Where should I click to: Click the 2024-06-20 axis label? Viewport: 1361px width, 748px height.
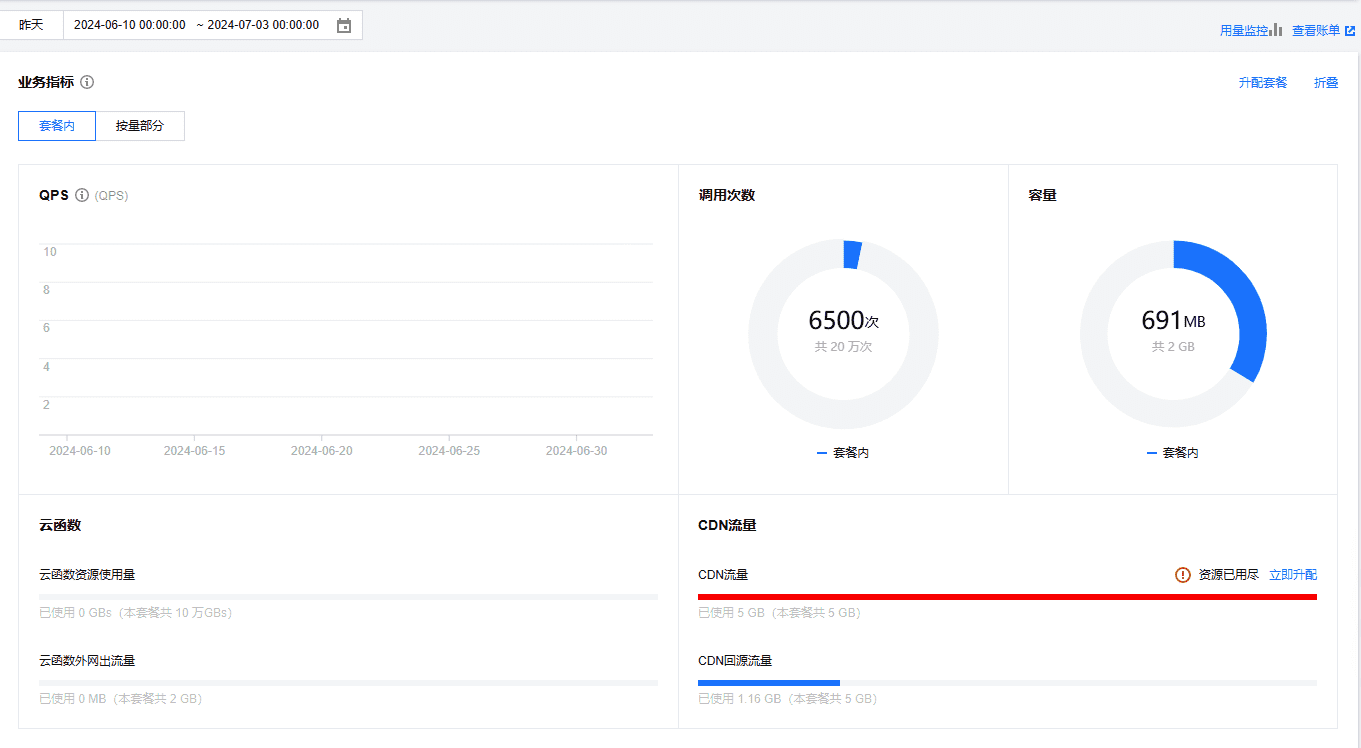(321, 451)
